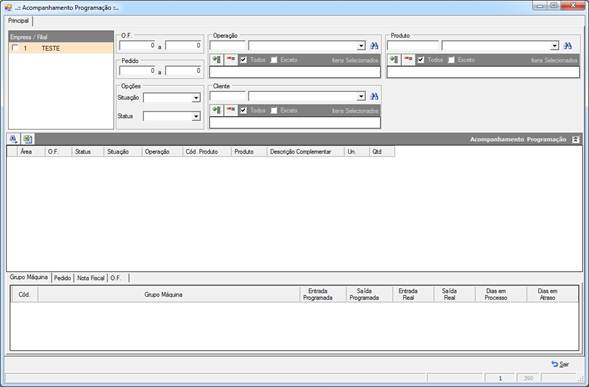Click the Excel export icon above the grid
Screen dimensions: 589x387
pos(27,139)
